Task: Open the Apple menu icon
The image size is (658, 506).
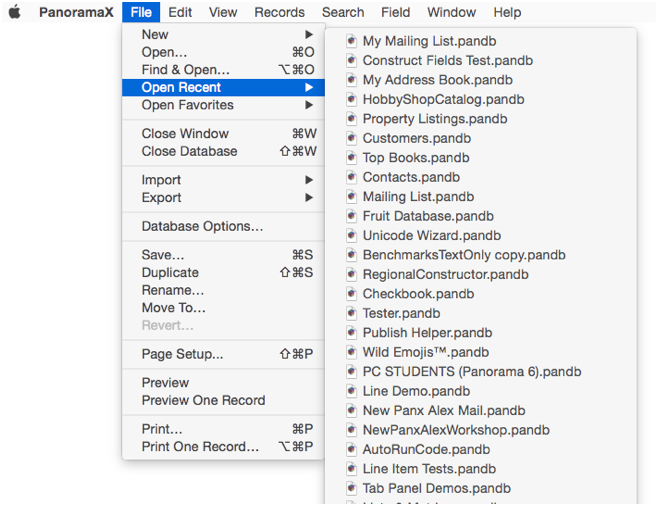Action: pos(15,12)
